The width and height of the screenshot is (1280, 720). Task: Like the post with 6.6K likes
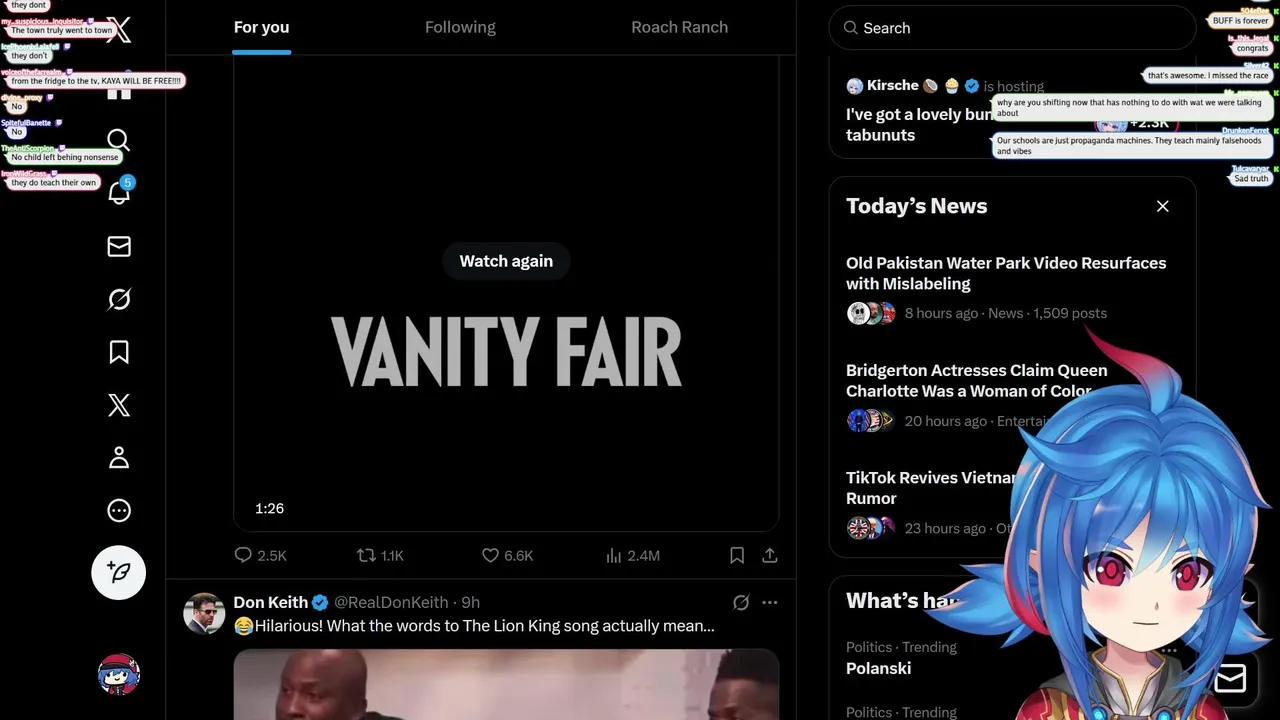click(507, 555)
